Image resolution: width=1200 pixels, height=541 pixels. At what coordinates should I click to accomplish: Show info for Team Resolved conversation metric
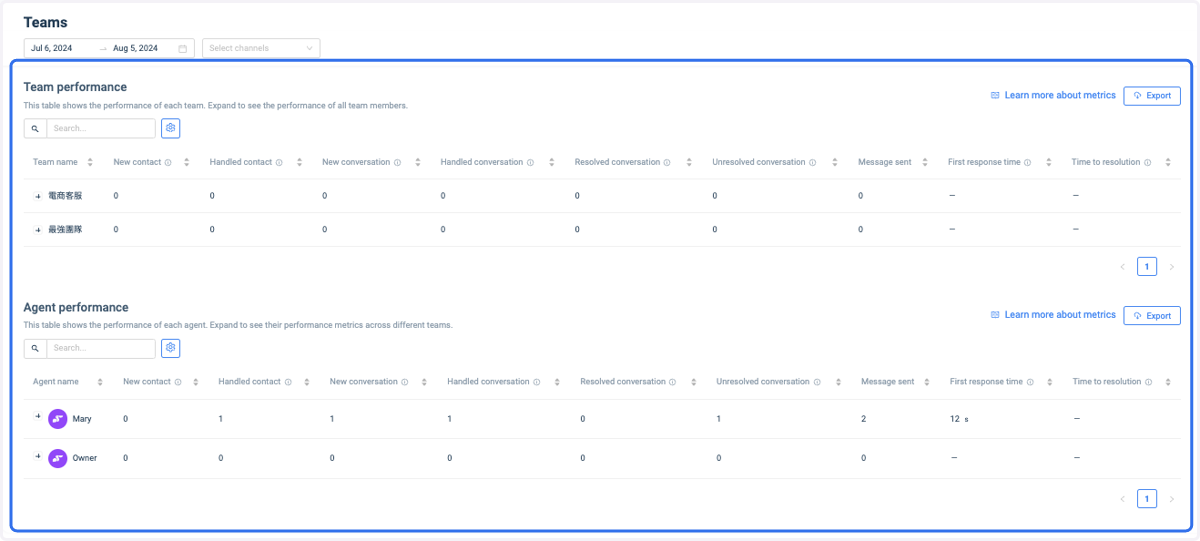tap(668, 162)
